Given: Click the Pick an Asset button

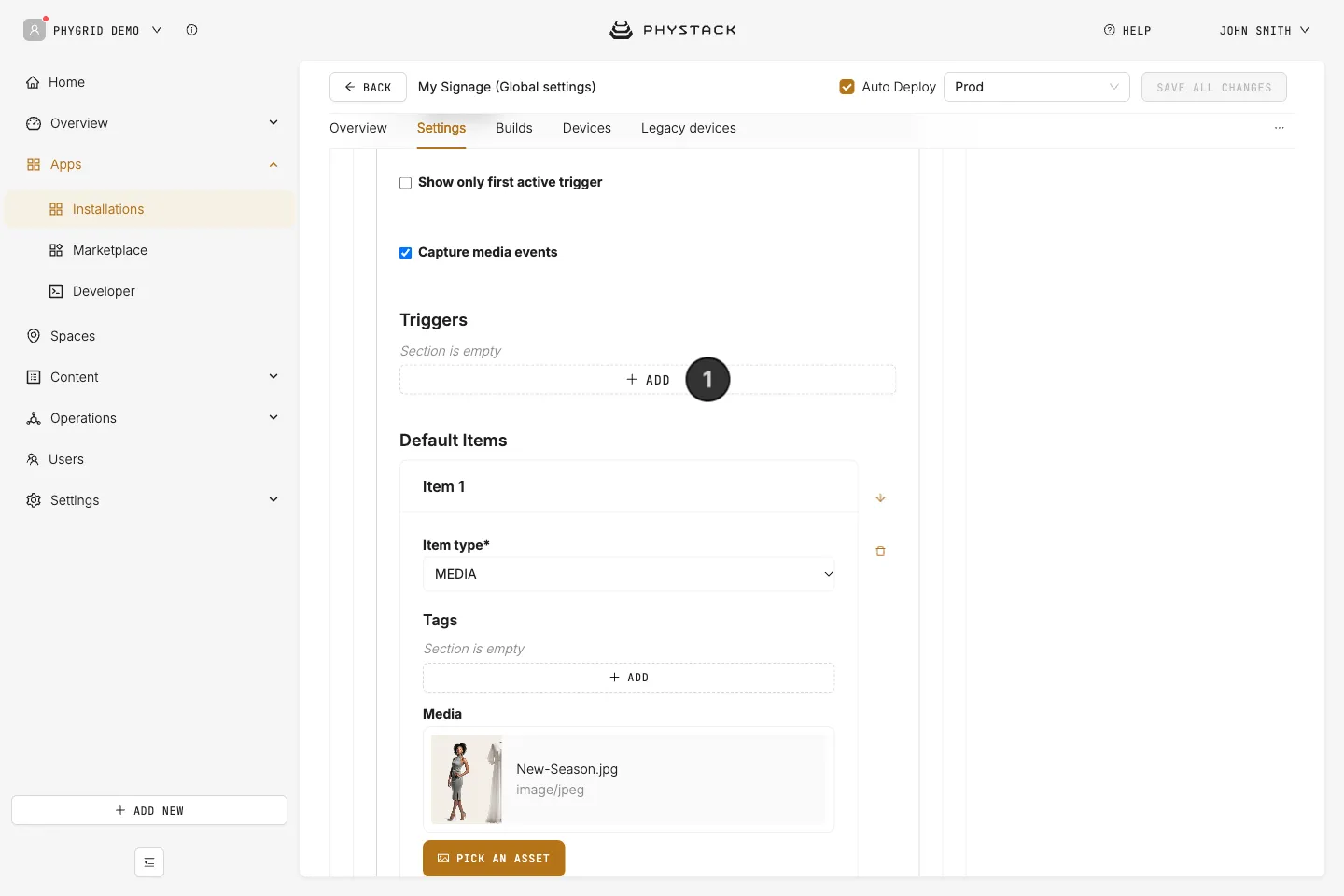Looking at the screenshot, I should pyautogui.click(x=494, y=859).
